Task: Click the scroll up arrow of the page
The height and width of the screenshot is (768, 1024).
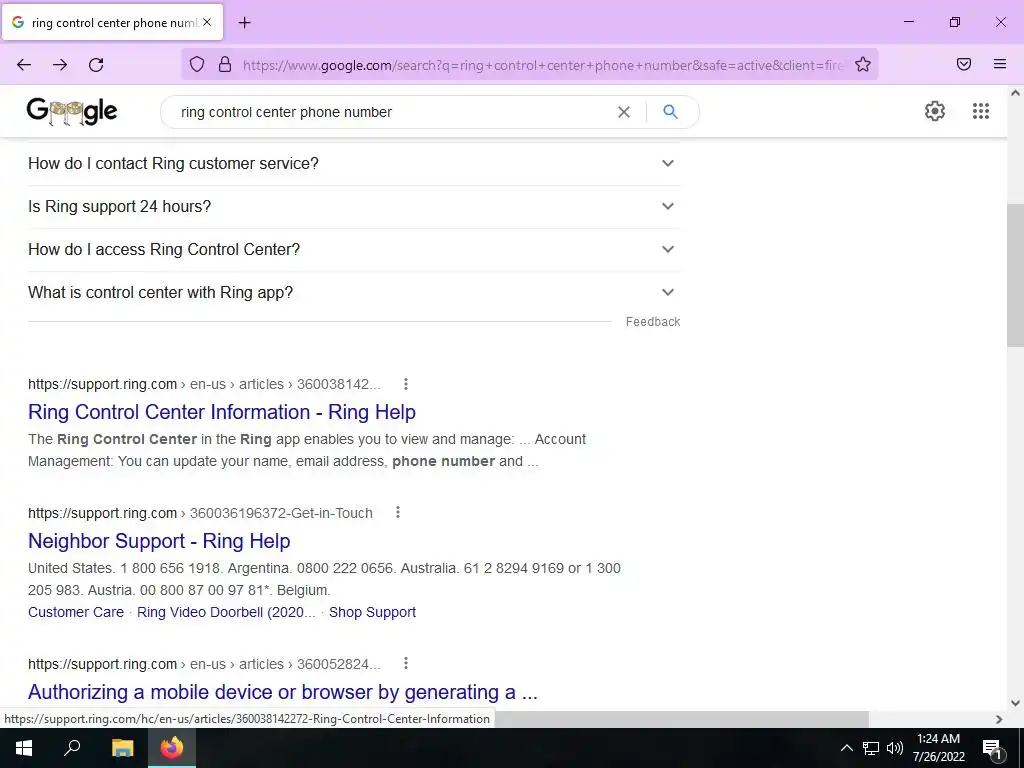Action: click(1015, 93)
